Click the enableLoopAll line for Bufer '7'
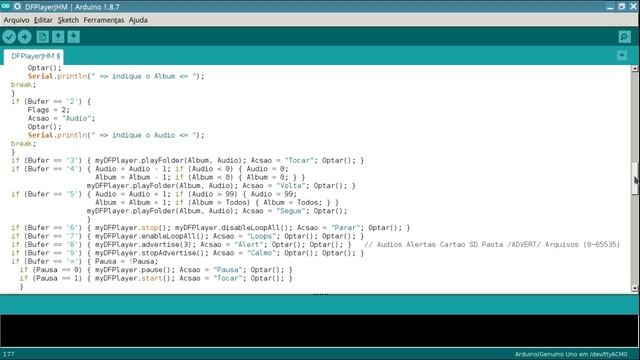The height and width of the screenshot is (360, 640). tap(187, 236)
